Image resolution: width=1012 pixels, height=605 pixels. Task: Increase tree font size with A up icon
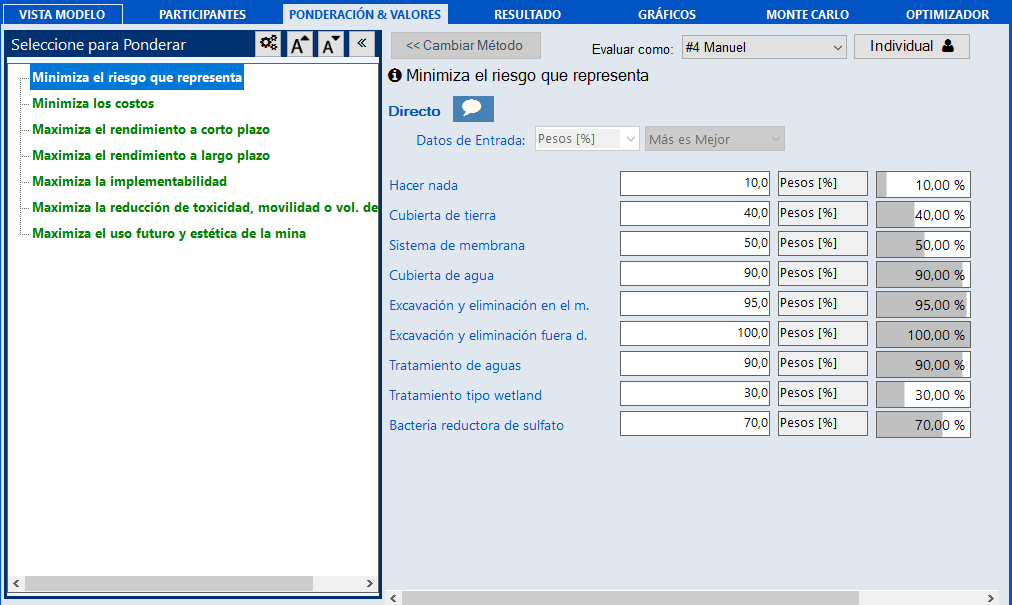[x=299, y=44]
